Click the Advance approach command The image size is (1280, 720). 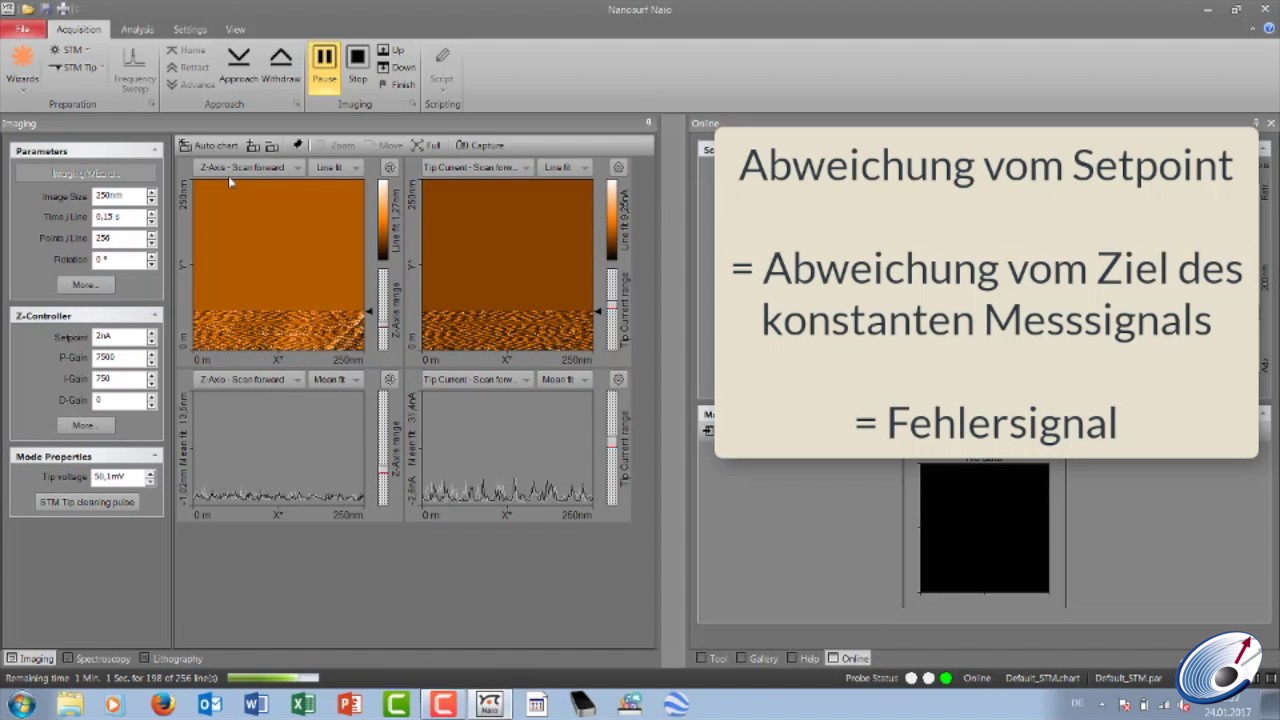190,85
